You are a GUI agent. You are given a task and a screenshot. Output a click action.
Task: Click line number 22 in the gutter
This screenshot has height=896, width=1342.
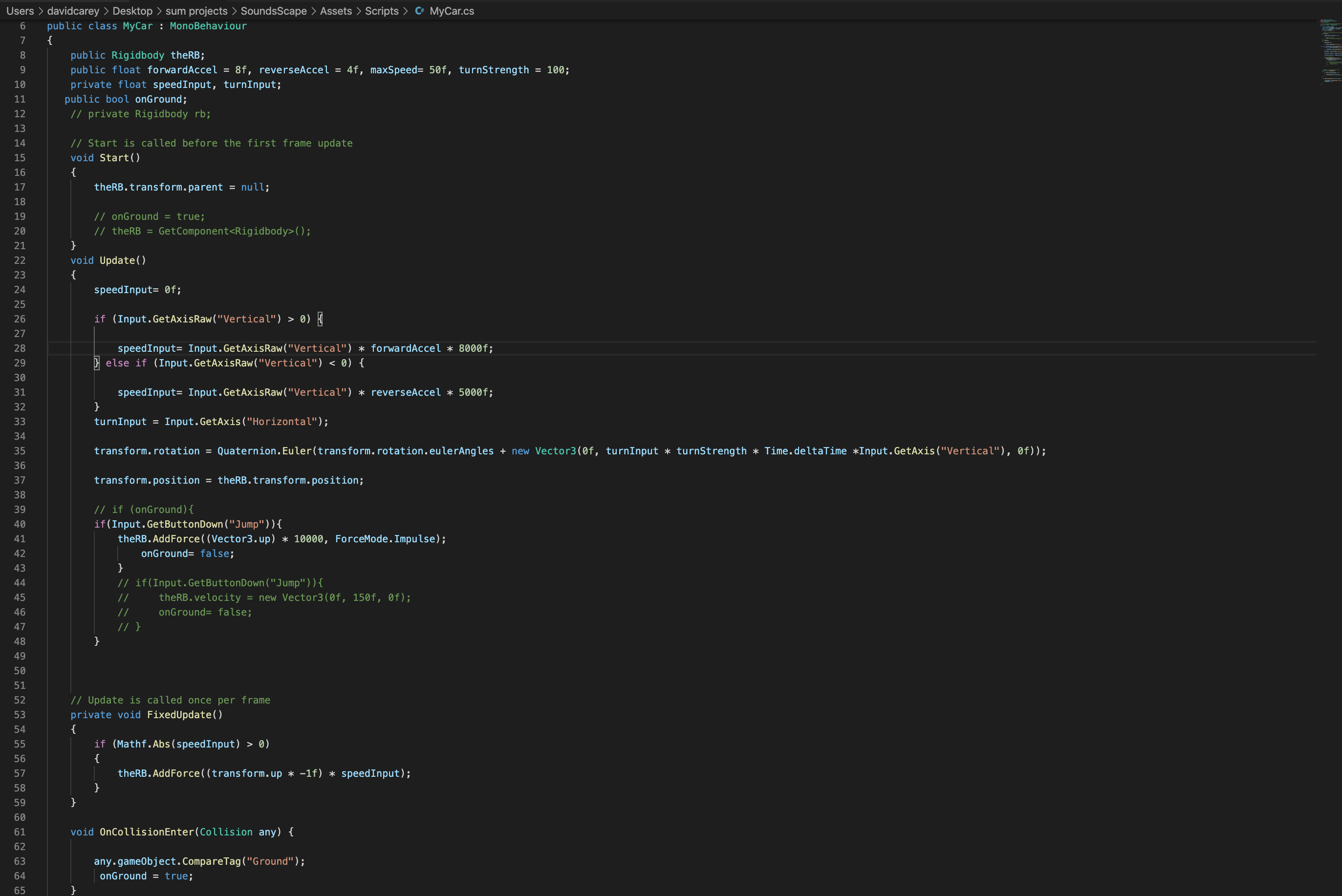pyautogui.click(x=20, y=260)
